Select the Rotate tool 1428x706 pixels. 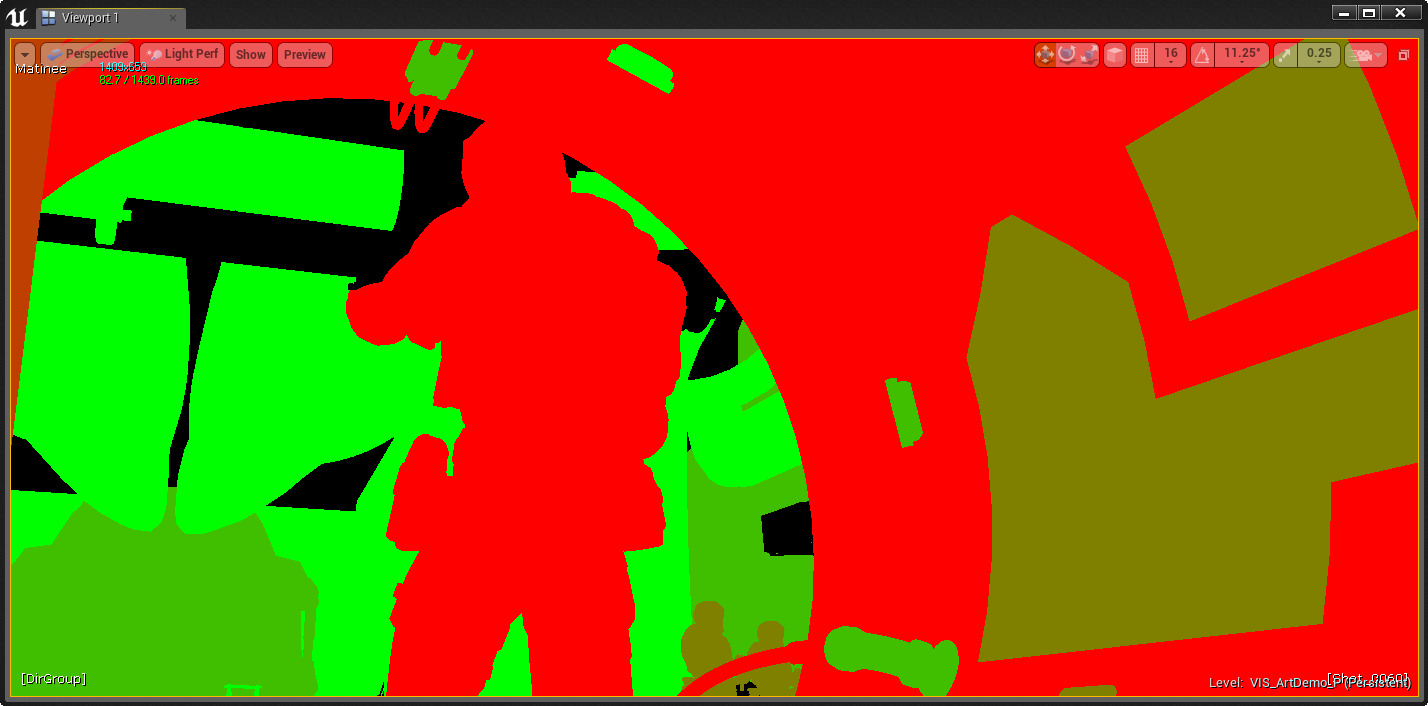click(x=1067, y=55)
